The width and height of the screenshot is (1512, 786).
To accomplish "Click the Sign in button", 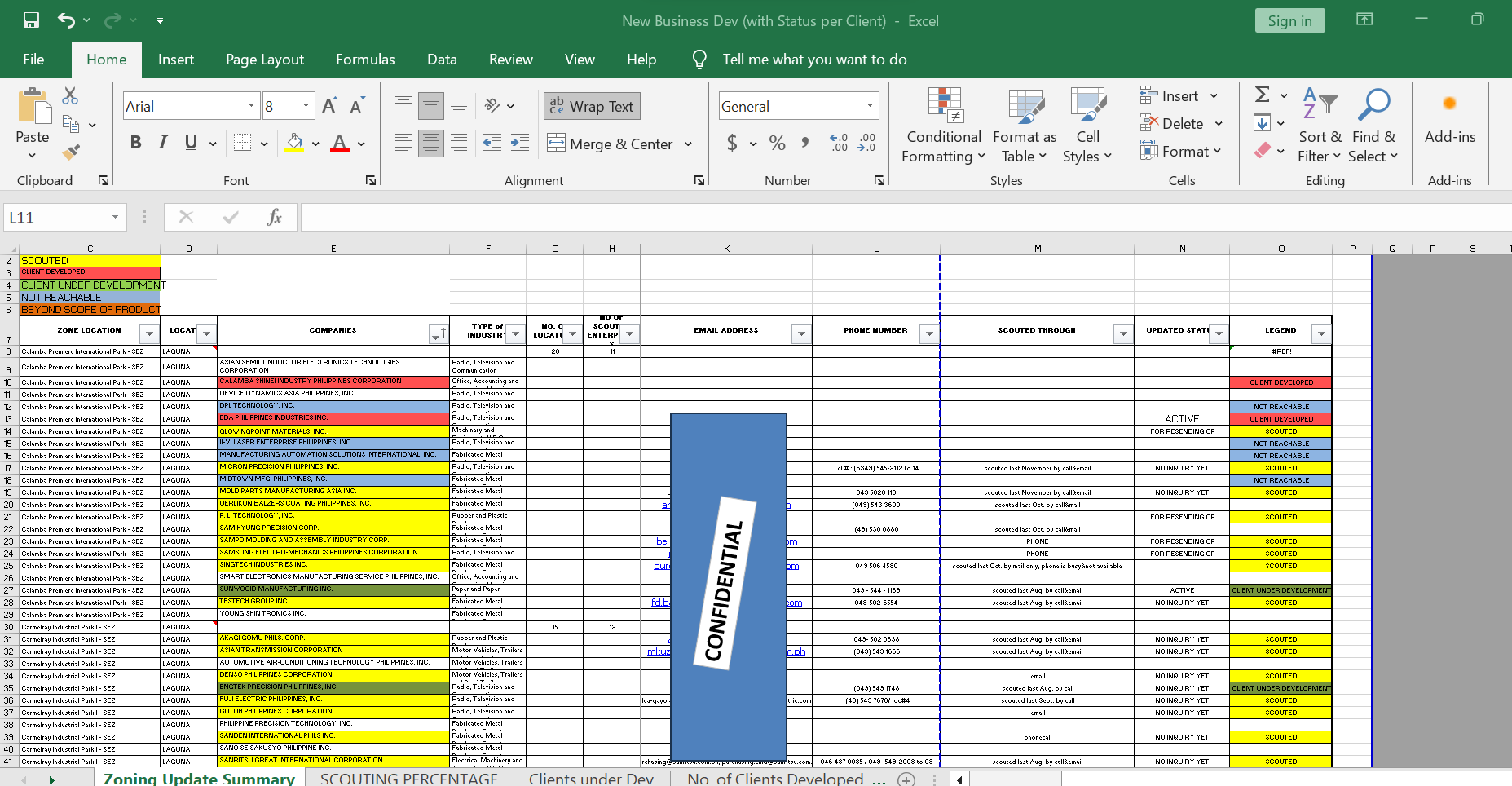I will pyautogui.click(x=1290, y=21).
